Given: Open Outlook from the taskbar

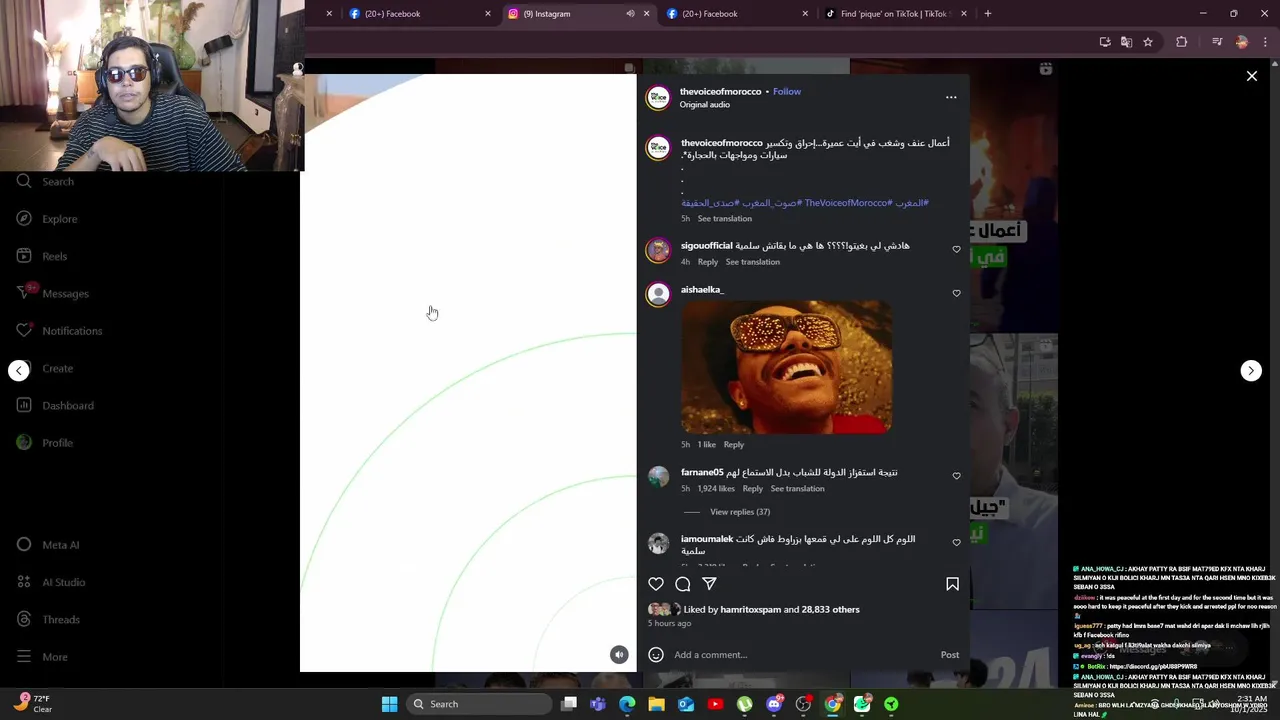Looking at the screenshot, I should pos(686,704).
